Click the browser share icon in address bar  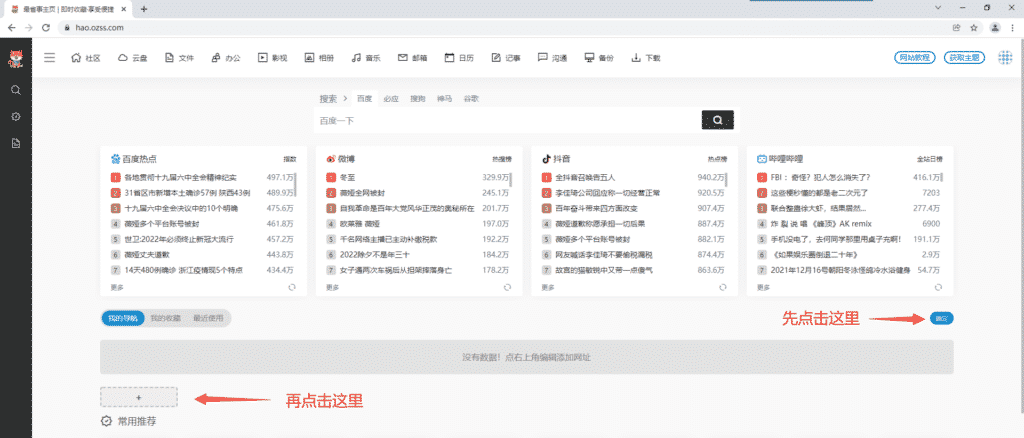pyautogui.click(x=957, y=28)
